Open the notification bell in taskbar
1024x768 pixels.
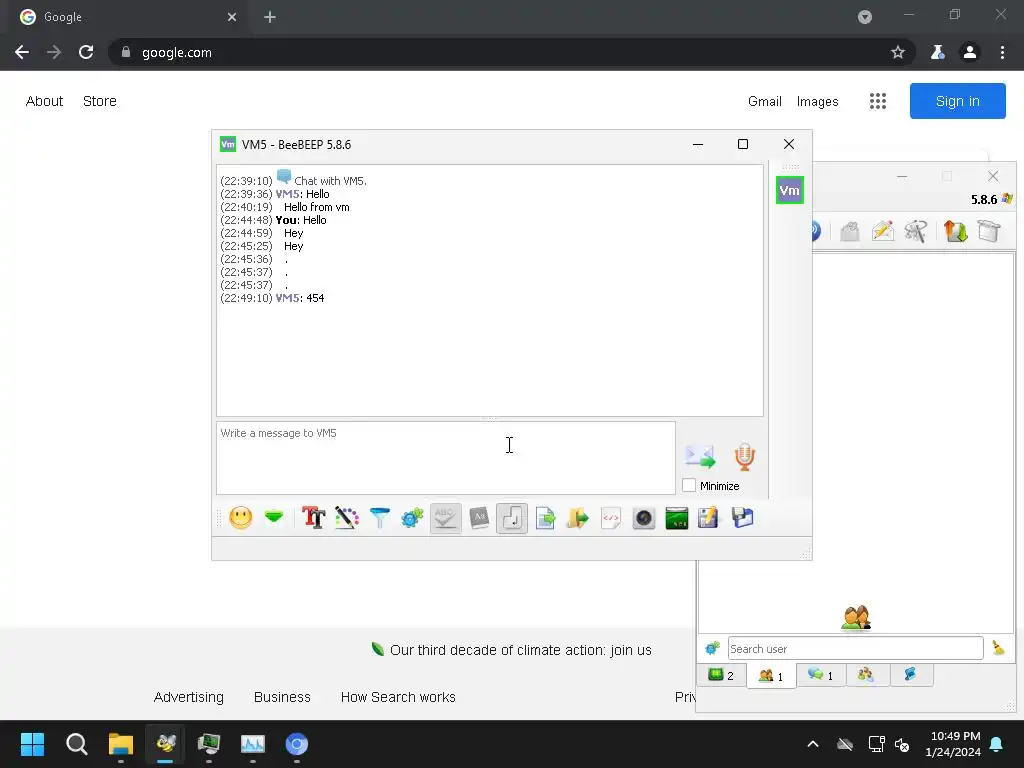coord(997,744)
